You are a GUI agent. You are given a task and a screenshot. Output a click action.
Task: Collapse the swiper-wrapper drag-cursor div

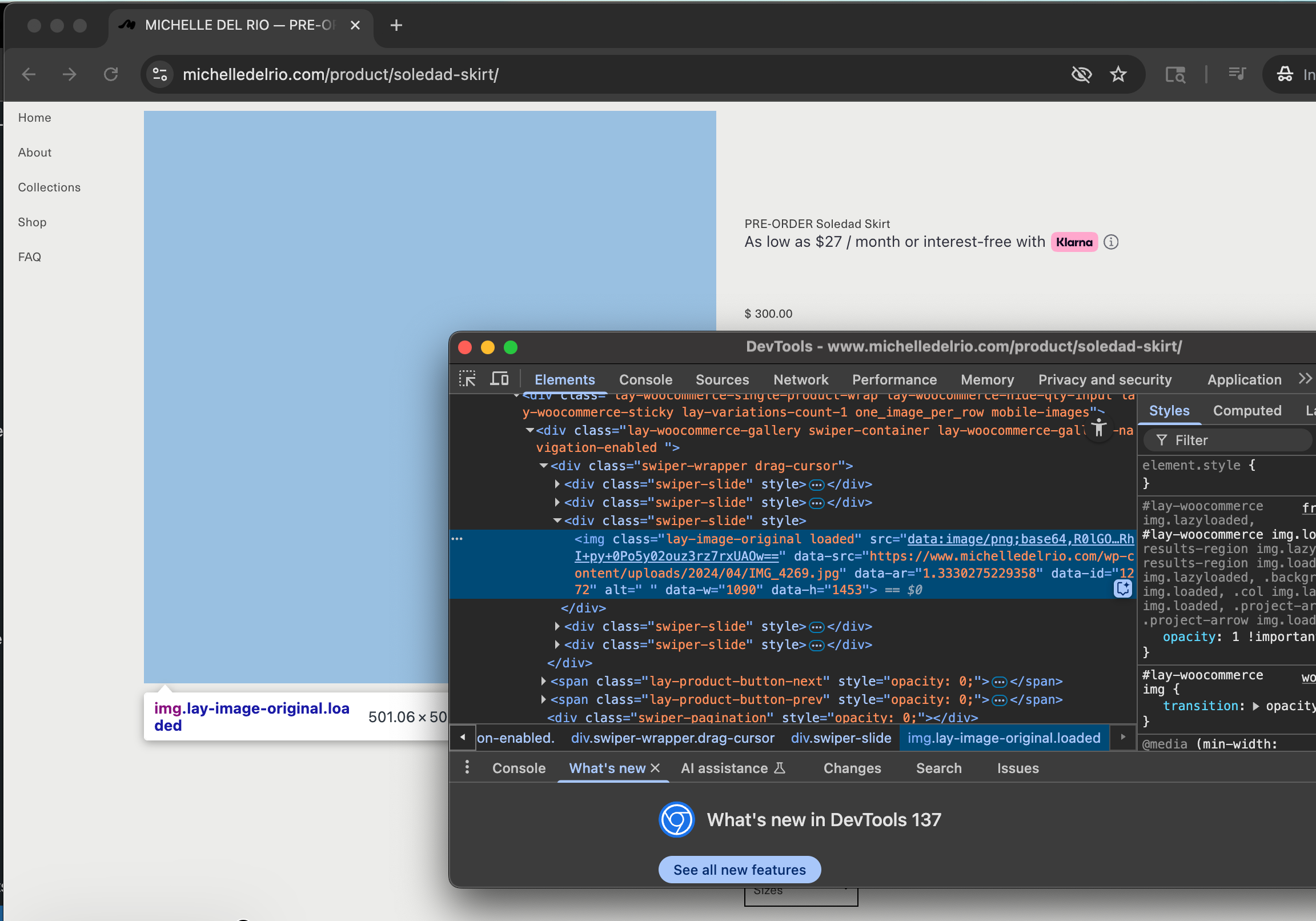tap(543, 466)
